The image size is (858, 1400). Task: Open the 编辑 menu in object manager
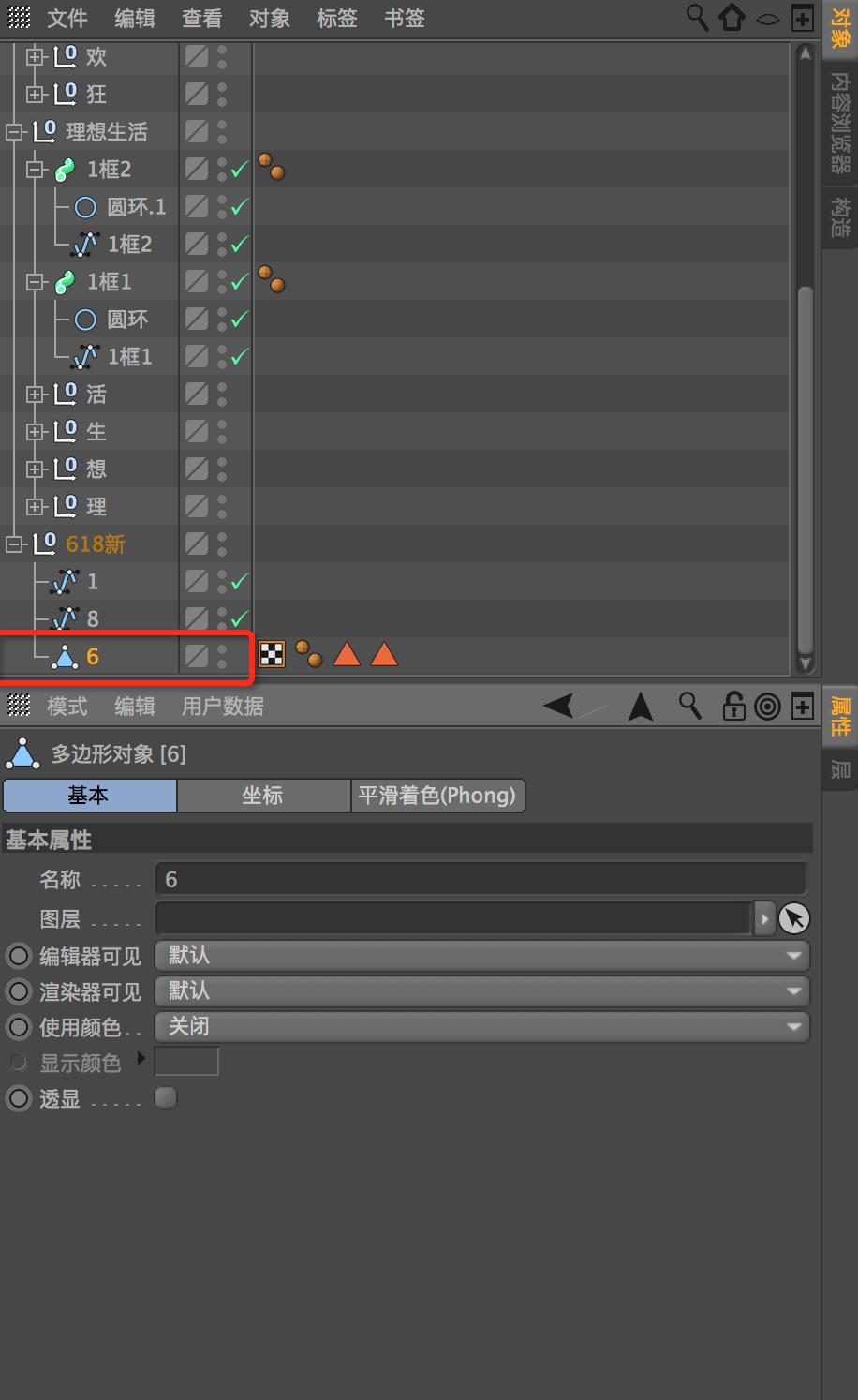coord(135,18)
